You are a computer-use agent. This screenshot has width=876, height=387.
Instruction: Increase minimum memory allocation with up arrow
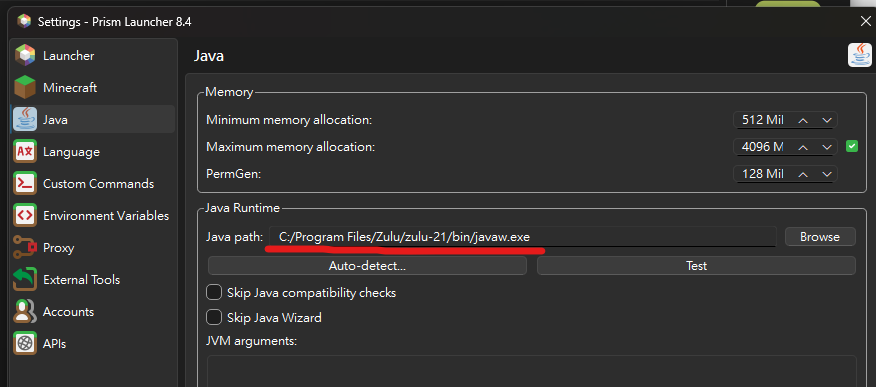803,120
